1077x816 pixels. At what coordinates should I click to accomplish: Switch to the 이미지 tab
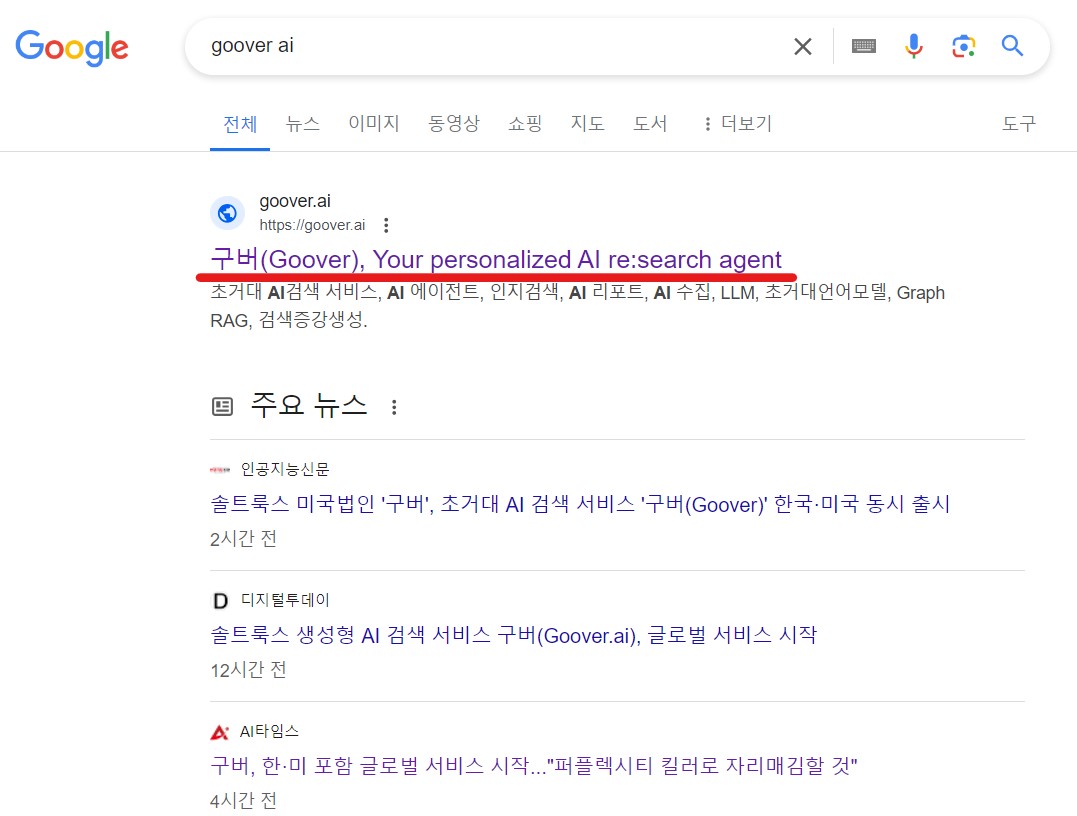[x=374, y=124]
